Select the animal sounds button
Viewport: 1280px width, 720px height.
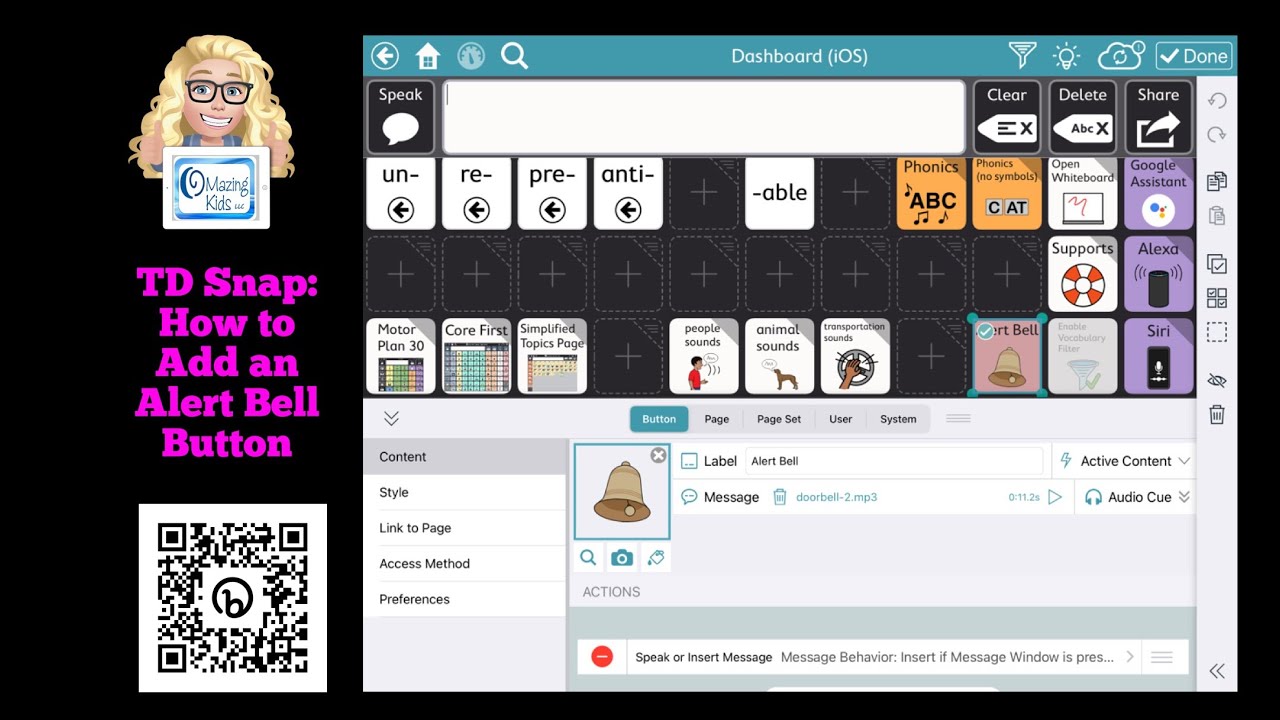[x=779, y=356]
